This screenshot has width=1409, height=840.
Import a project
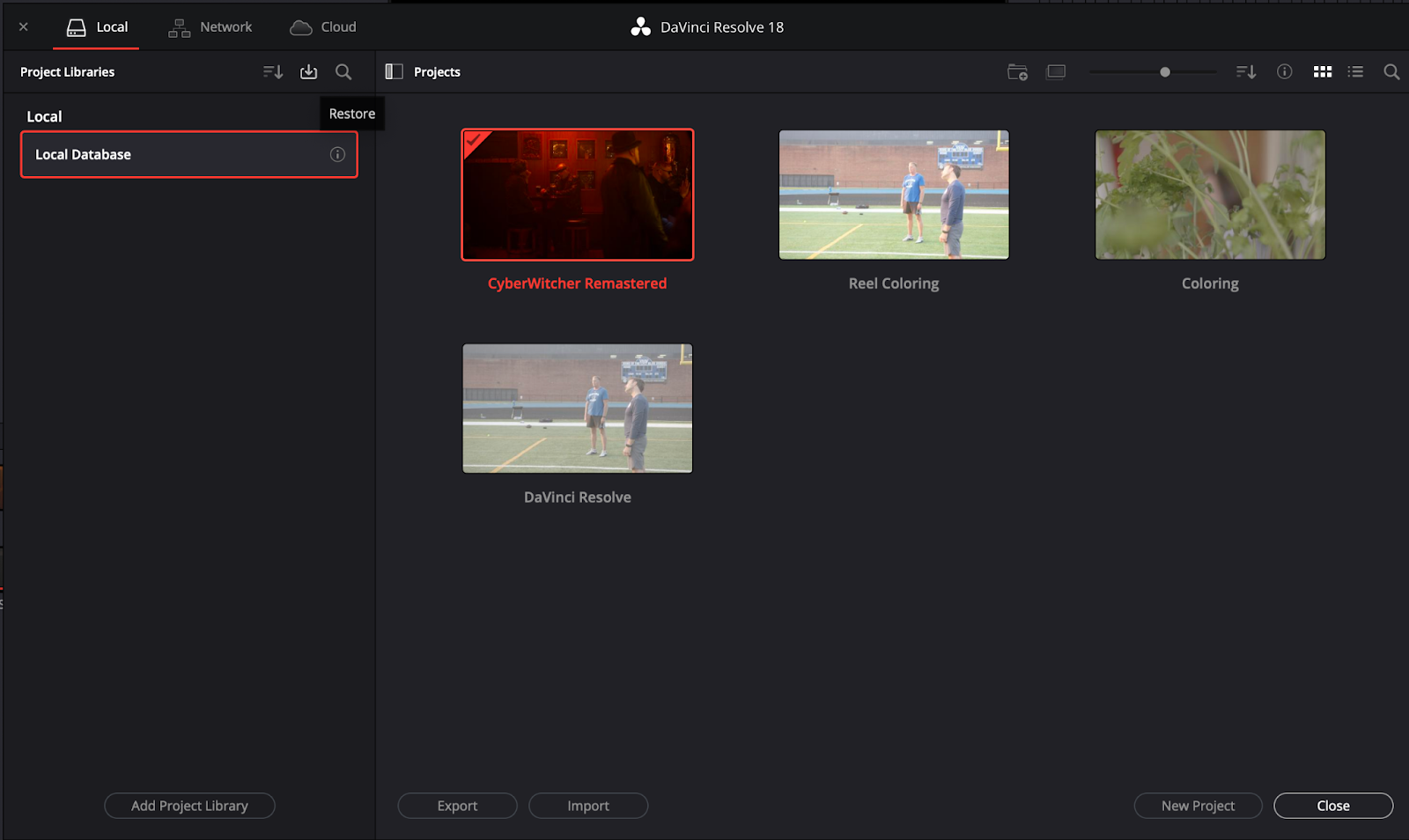587,805
